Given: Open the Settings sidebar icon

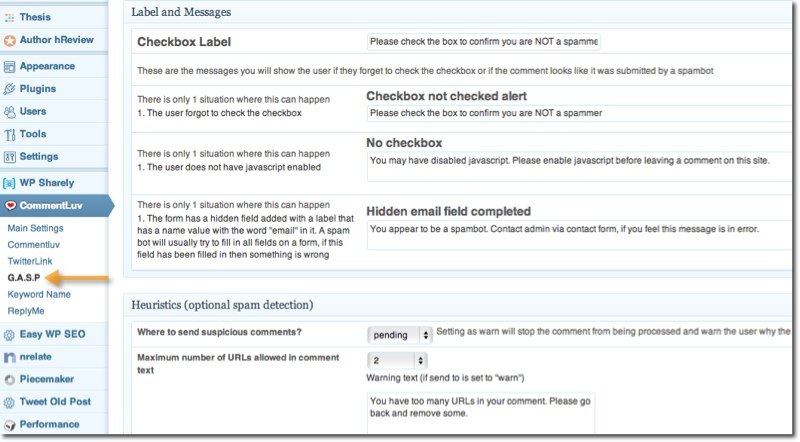Looking at the screenshot, I should click(10, 157).
